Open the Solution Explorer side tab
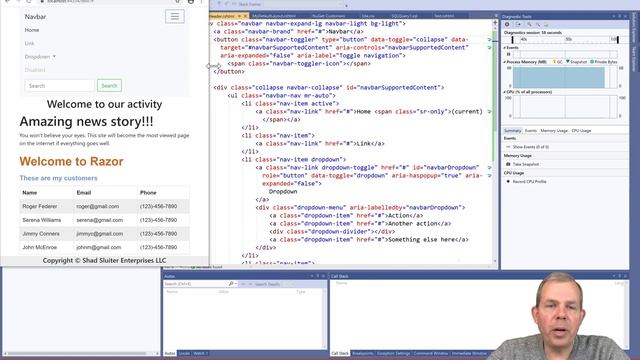Screen dimensions: 640x360 coord(634,27)
